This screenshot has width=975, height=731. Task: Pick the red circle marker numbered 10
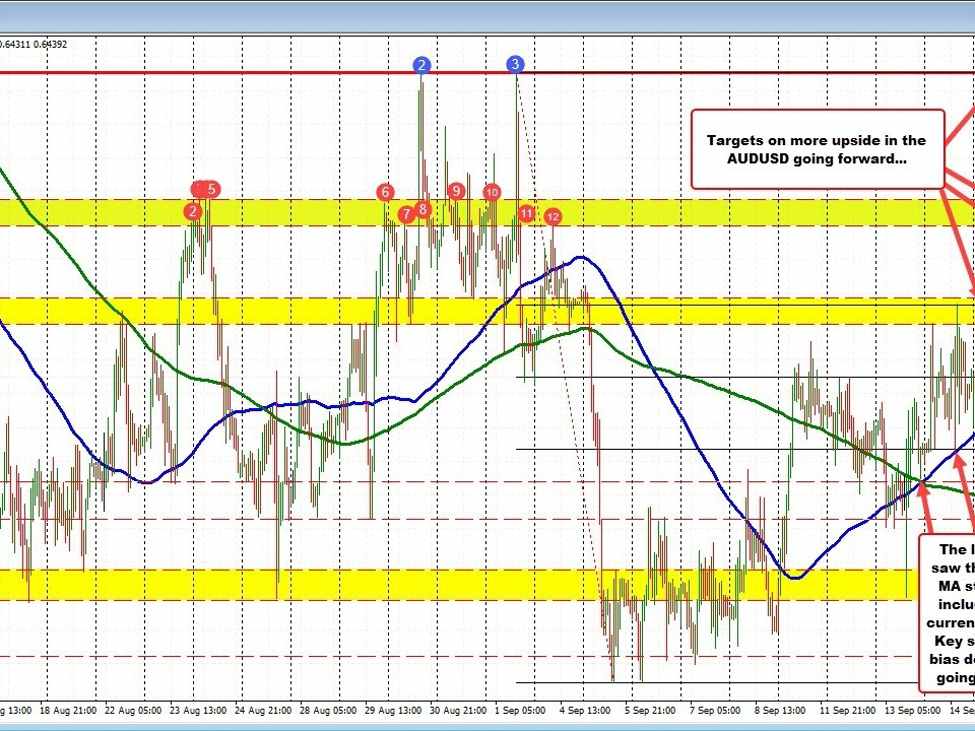492,192
